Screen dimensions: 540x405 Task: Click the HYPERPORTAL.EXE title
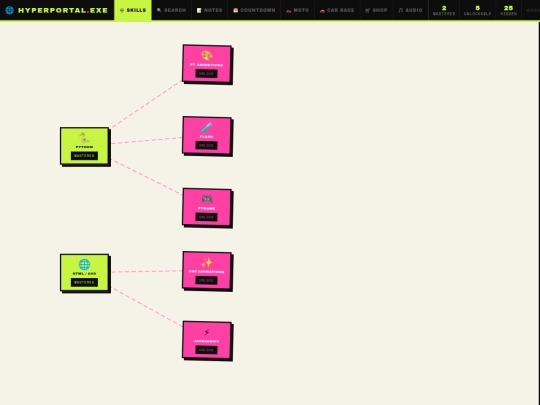coord(63,10)
